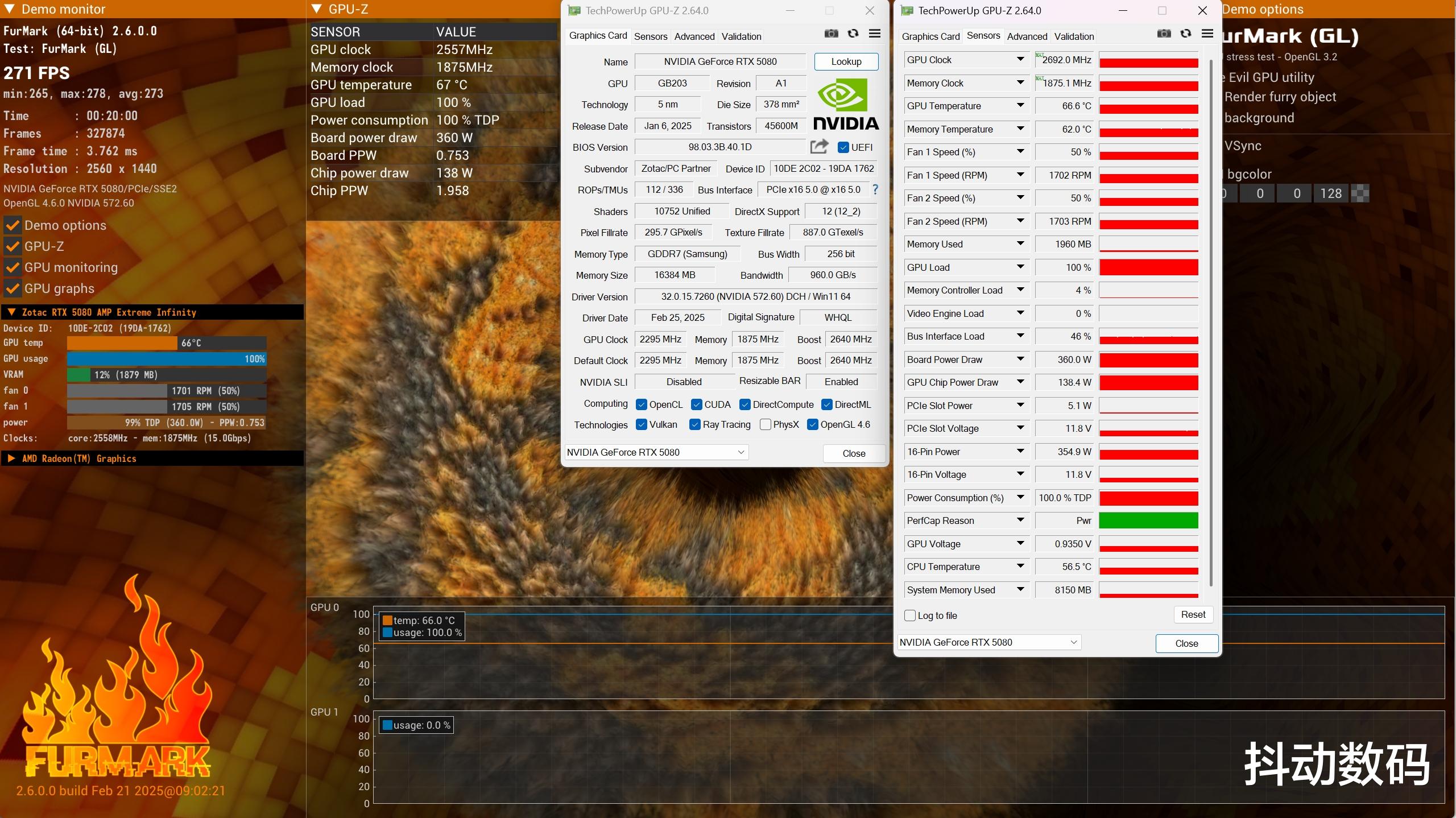Click the screenshot camera icon in Sensors window
The height and width of the screenshot is (818, 1456).
[1164, 34]
